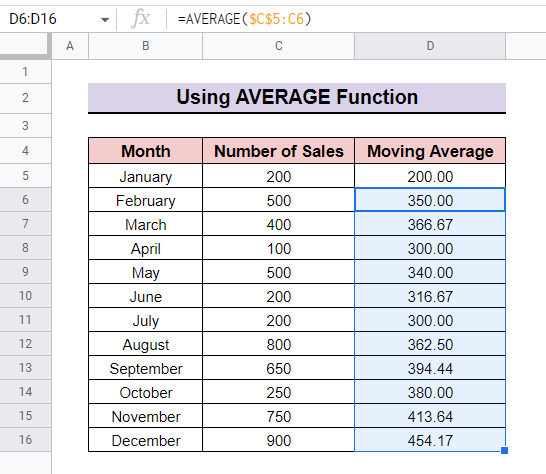Click the 'Number of Sales' header cell

tap(279, 151)
